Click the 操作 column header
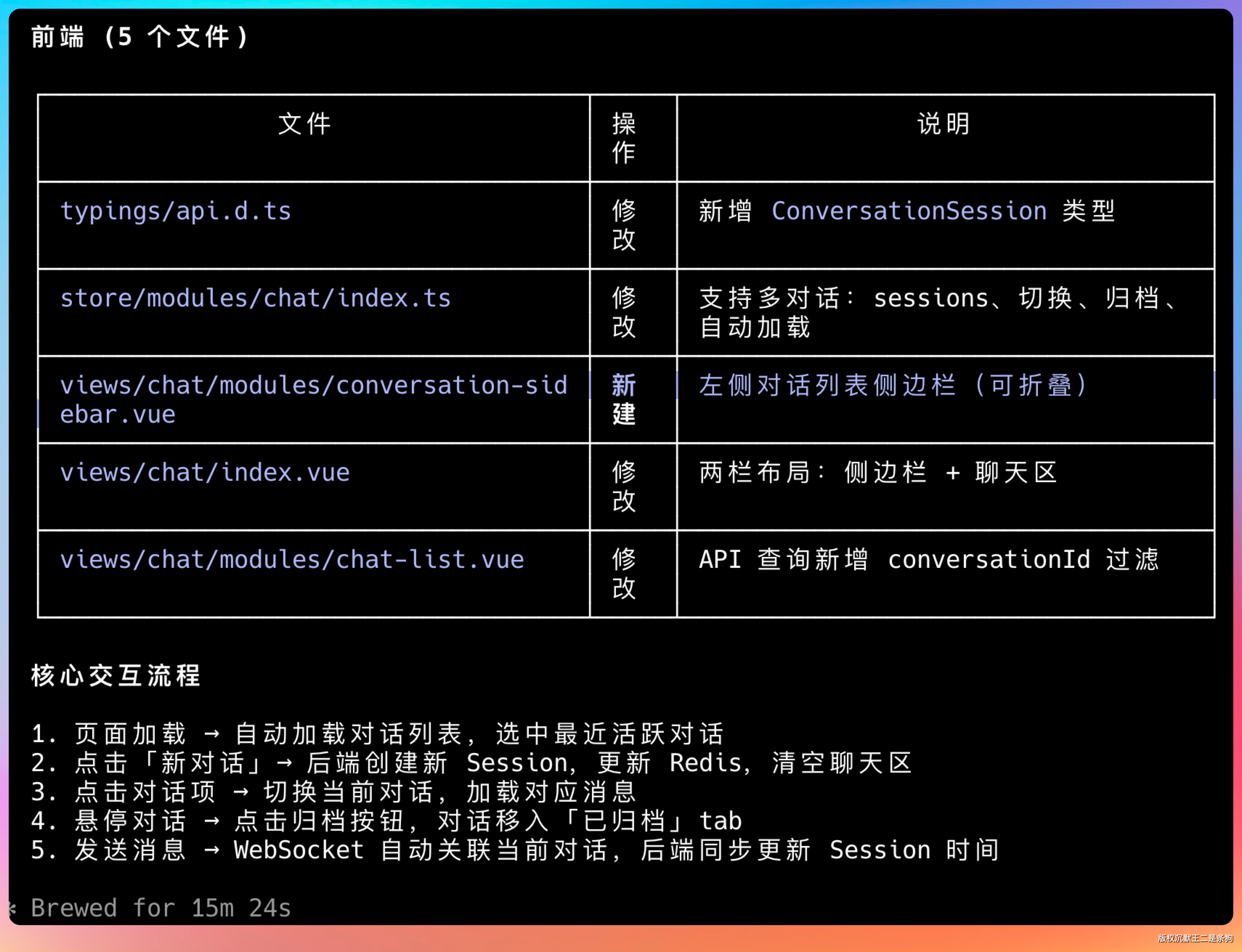This screenshot has height=952, width=1242. pyautogui.click(x=624, y=138)
